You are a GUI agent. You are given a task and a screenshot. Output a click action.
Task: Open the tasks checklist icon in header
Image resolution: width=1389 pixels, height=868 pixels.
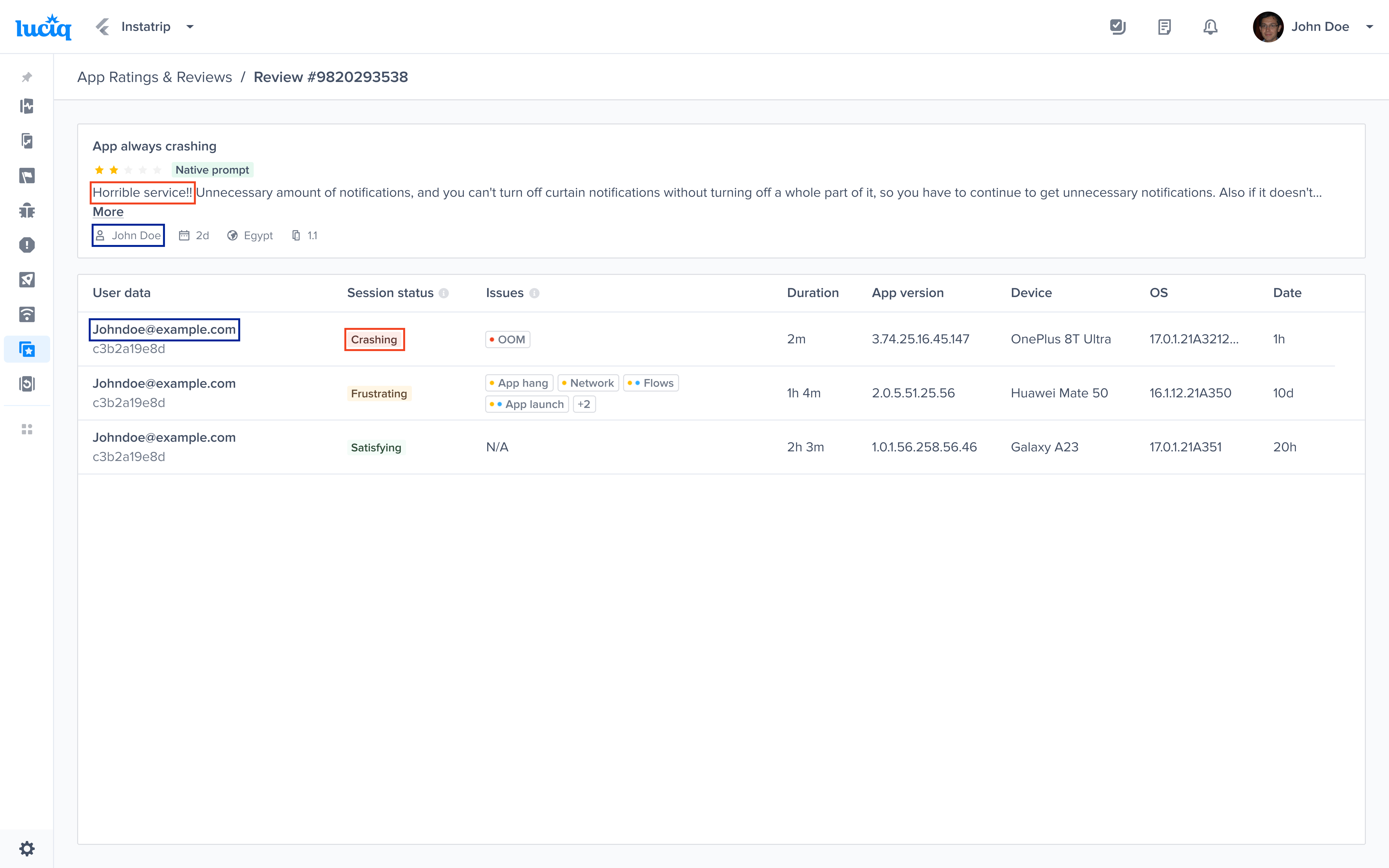pos(1117,27)
